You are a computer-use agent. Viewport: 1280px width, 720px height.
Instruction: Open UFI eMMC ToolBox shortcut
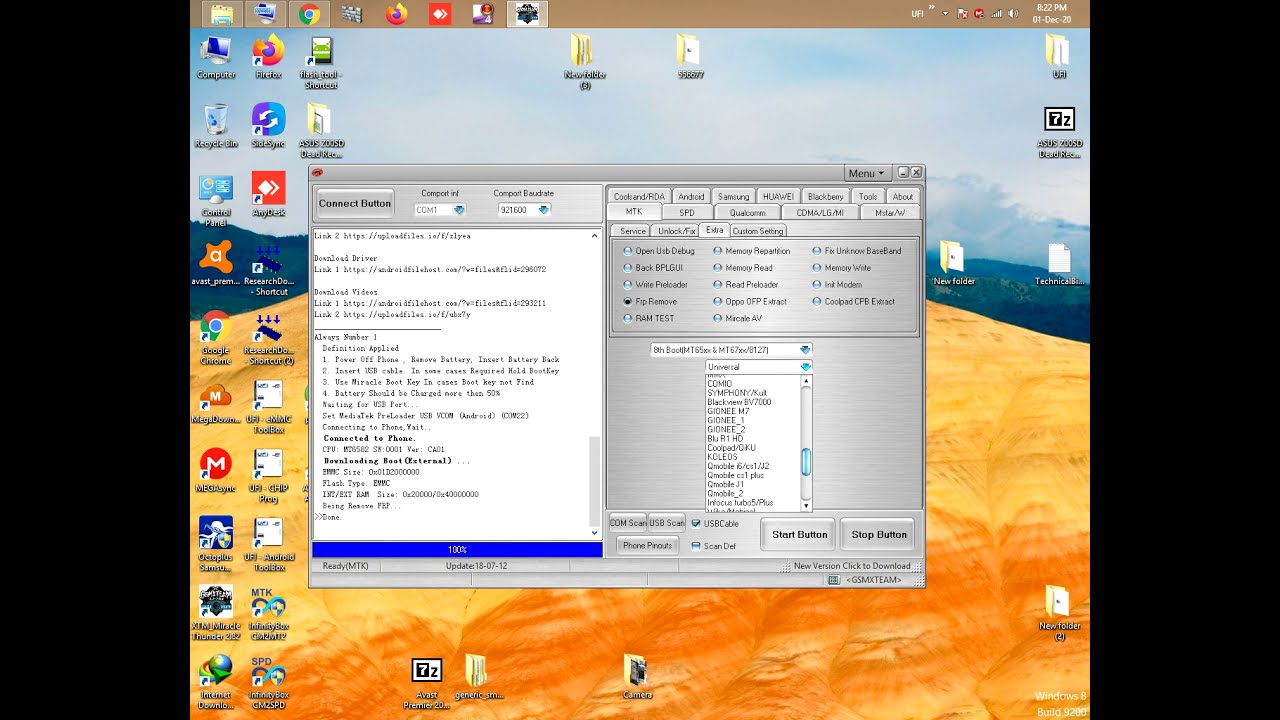pyautogui.click(x=268, y=407)
